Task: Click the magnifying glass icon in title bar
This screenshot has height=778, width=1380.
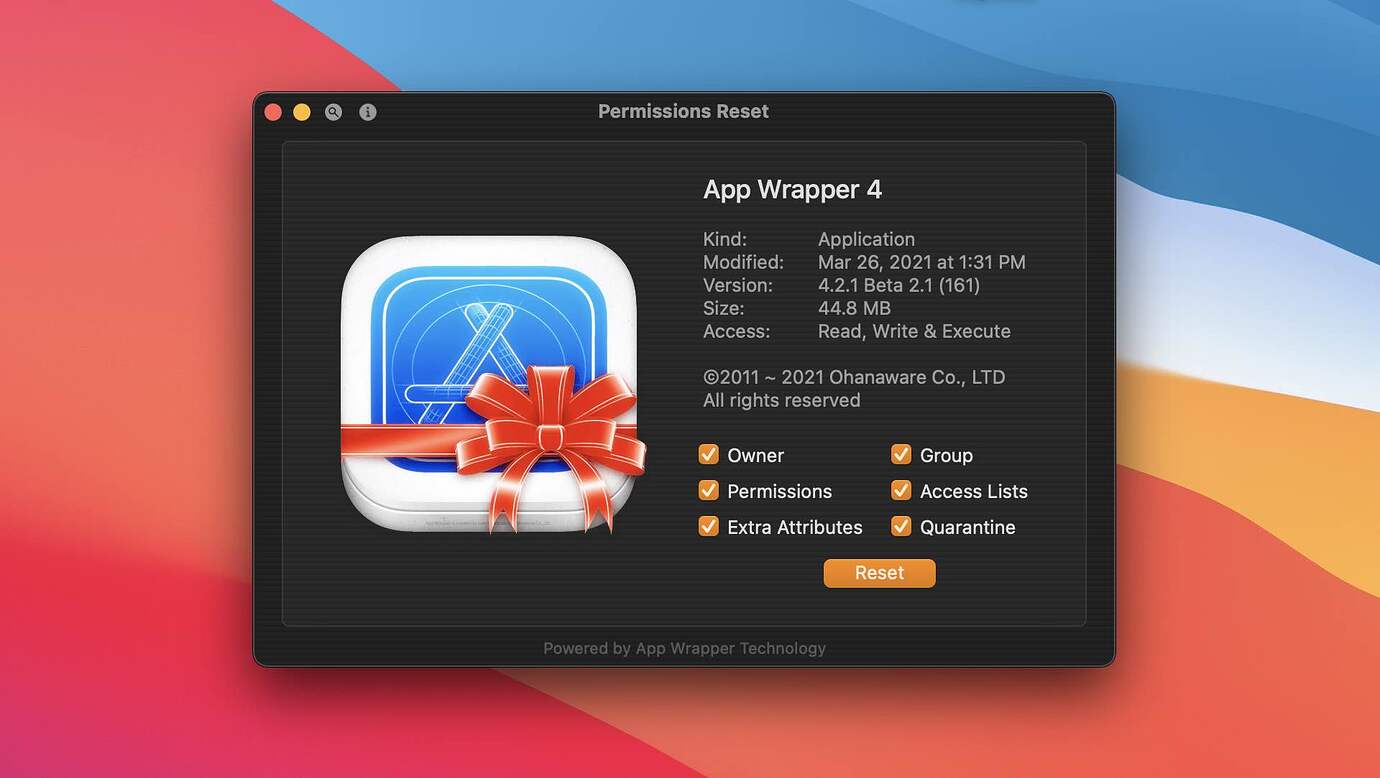Action: point(334,112)
